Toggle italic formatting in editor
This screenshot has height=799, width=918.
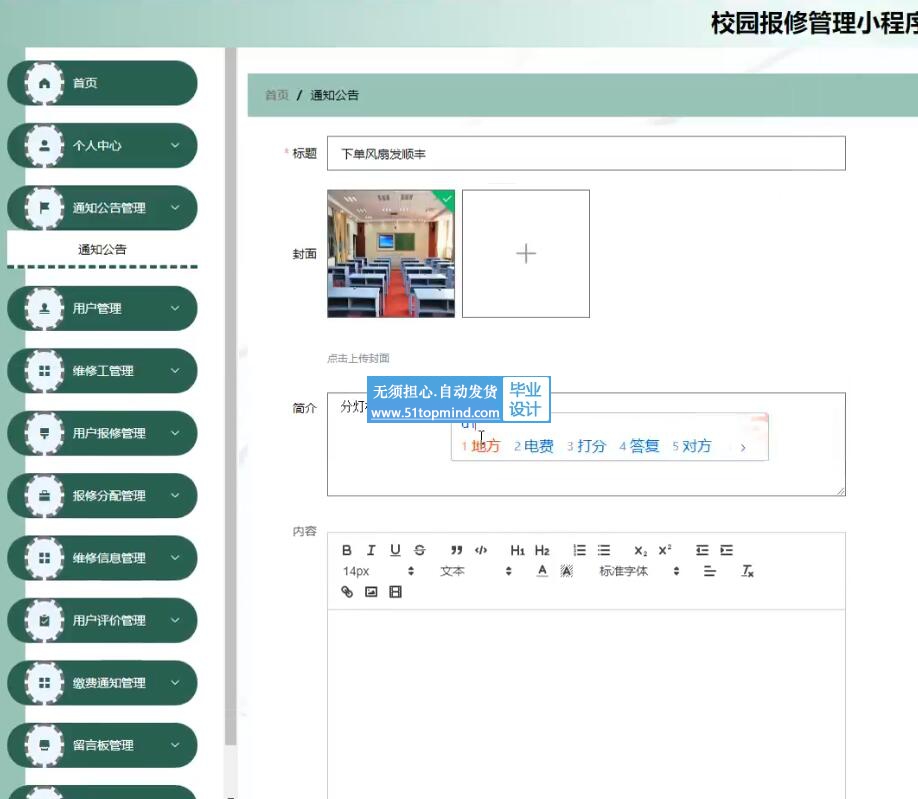pyautogui.click(x=371, y=550)
